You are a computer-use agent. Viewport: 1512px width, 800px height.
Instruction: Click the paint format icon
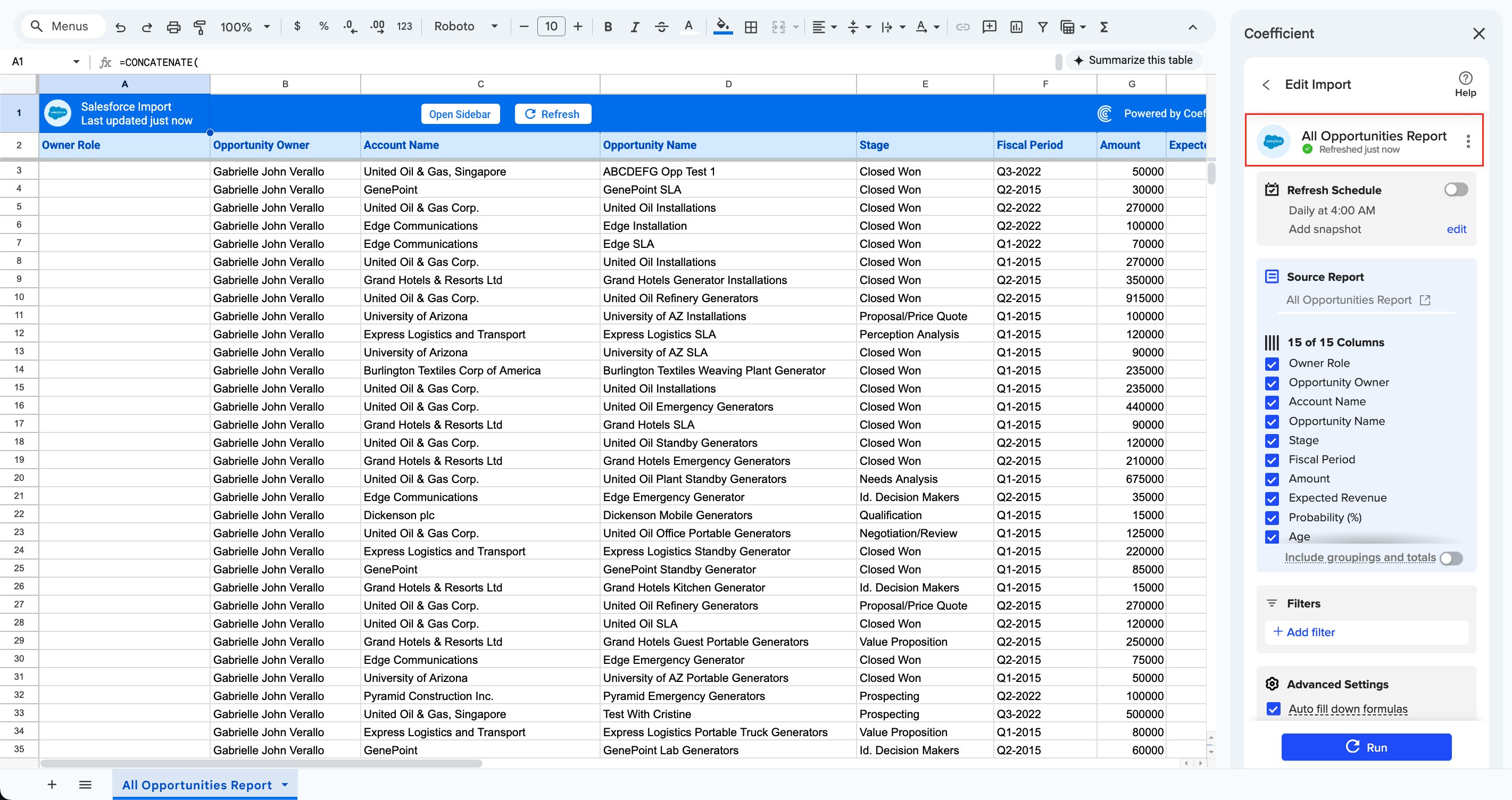[x=200, y=27]
